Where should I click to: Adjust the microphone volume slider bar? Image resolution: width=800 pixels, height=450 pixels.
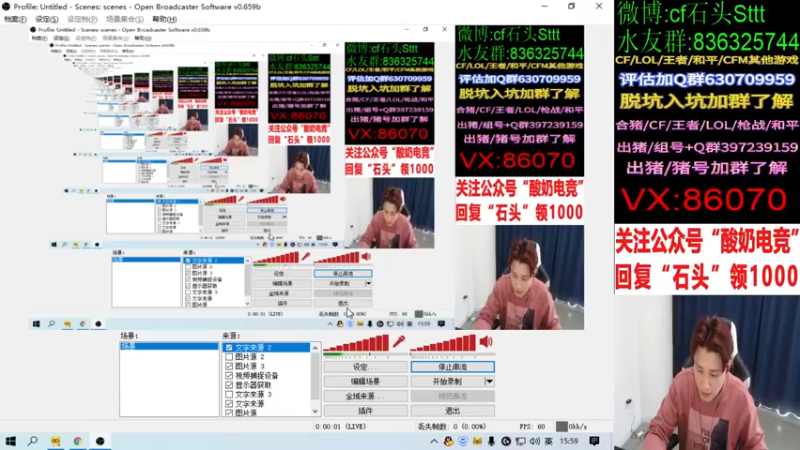pyautogui.click(x=357, y=342)
